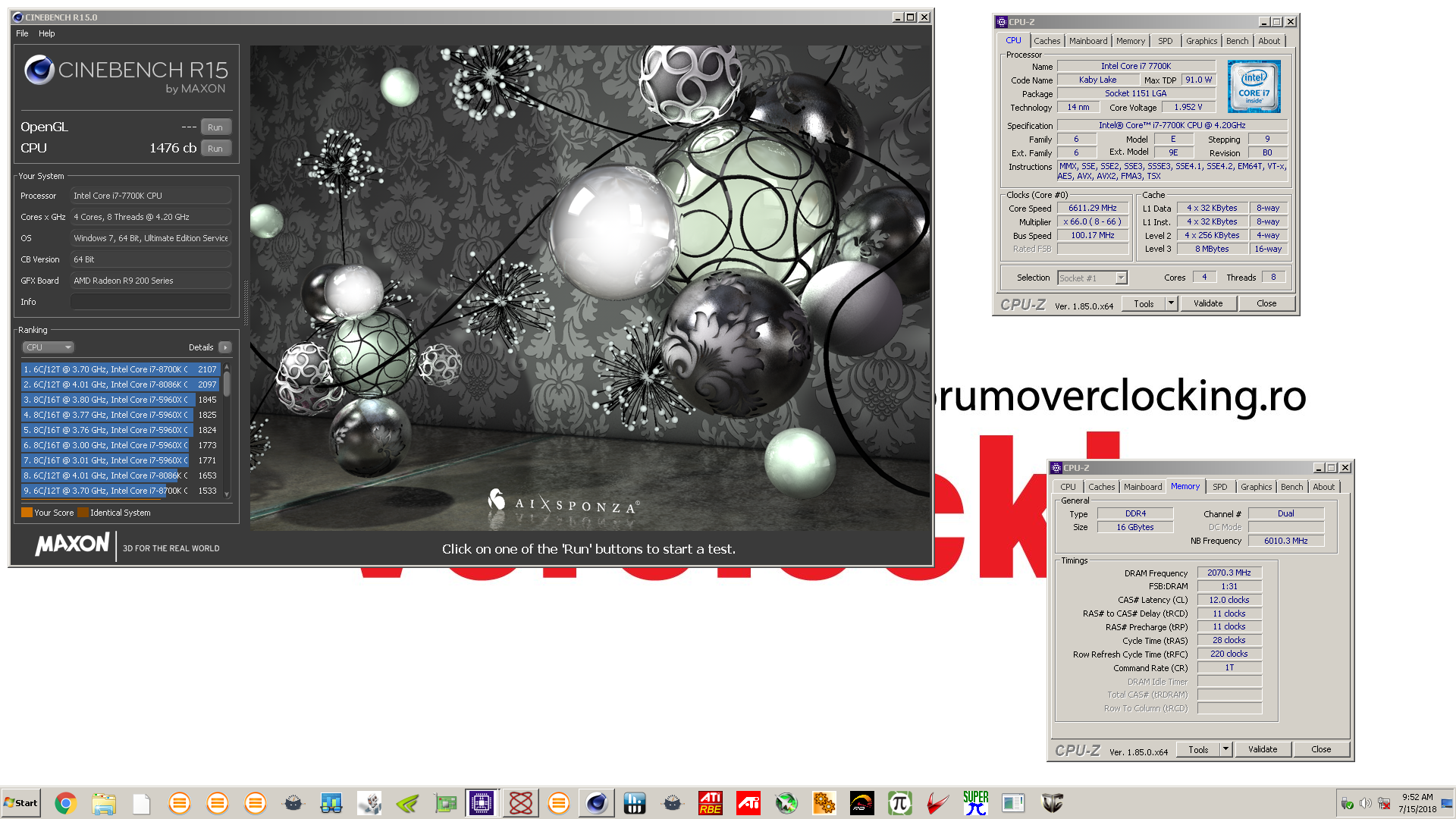Select ranking row 3 with score 1845
This screenshot has height=819, width=1456.
121,400
